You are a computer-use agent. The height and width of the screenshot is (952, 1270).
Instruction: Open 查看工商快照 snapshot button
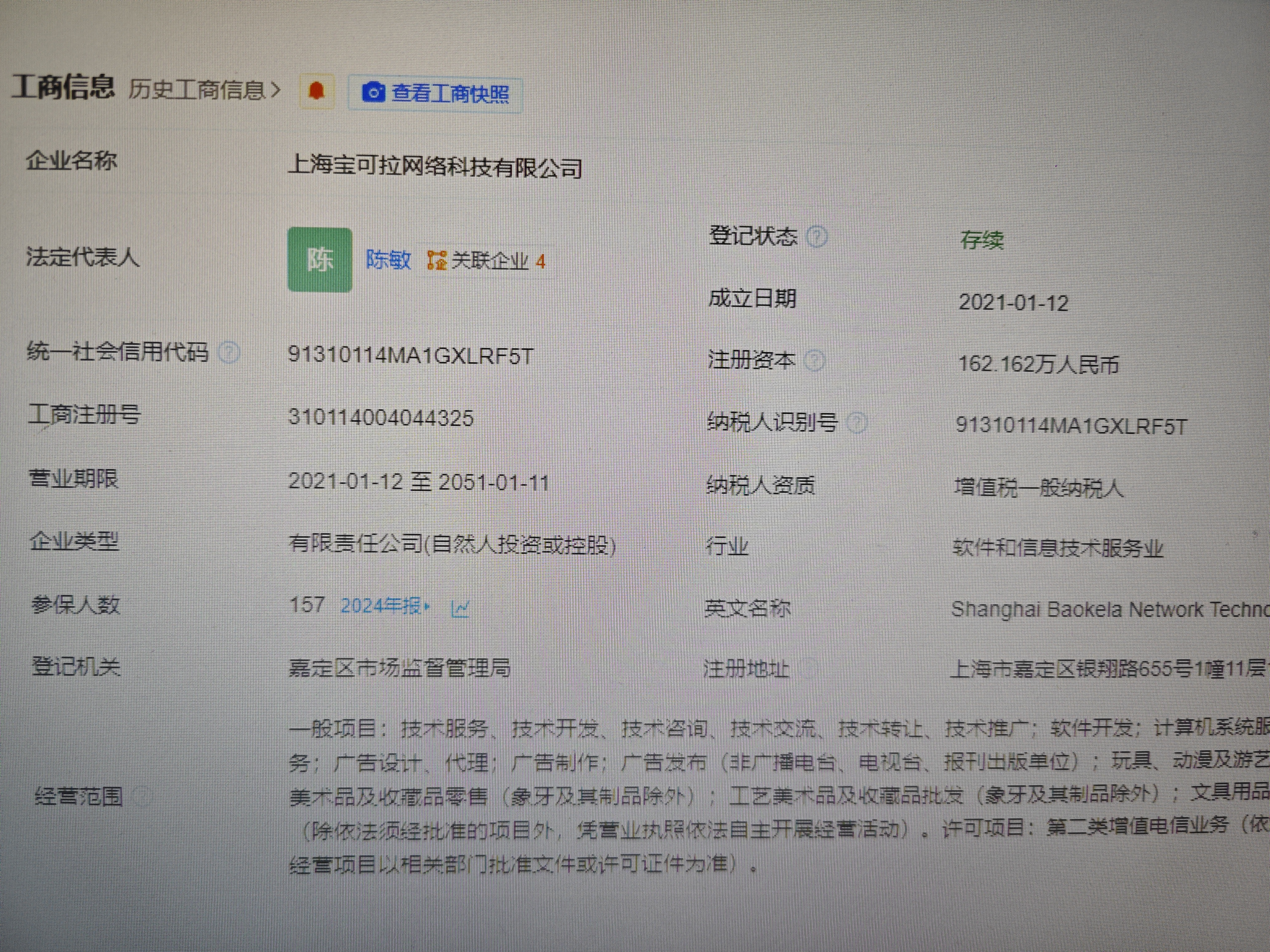point(435,94)
